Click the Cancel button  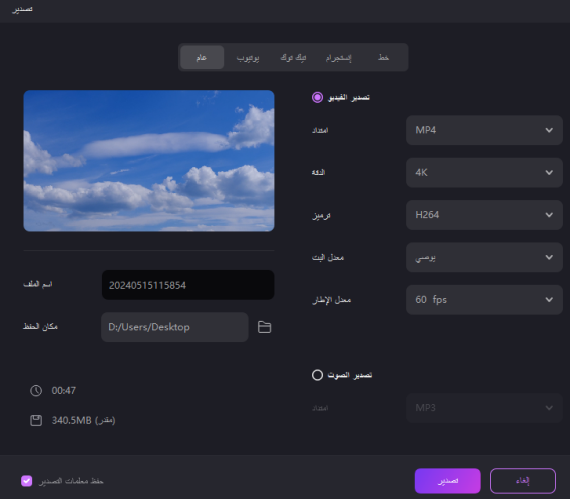(523, 481)
